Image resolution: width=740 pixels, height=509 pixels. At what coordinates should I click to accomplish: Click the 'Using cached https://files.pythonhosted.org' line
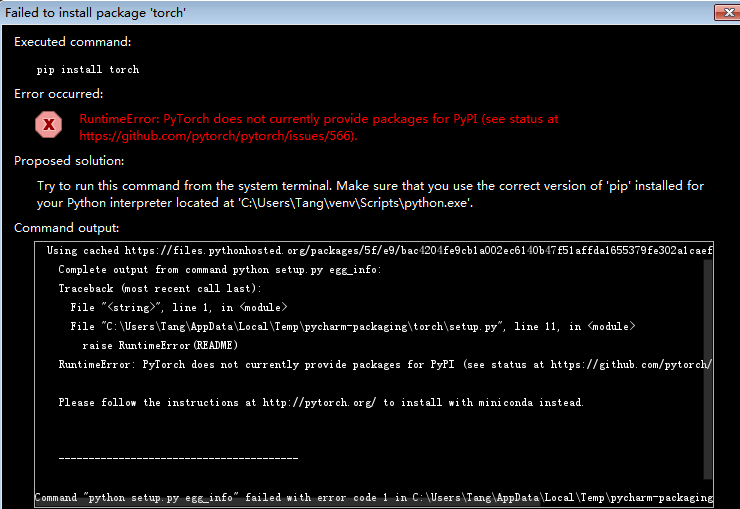tap(379, 250)
